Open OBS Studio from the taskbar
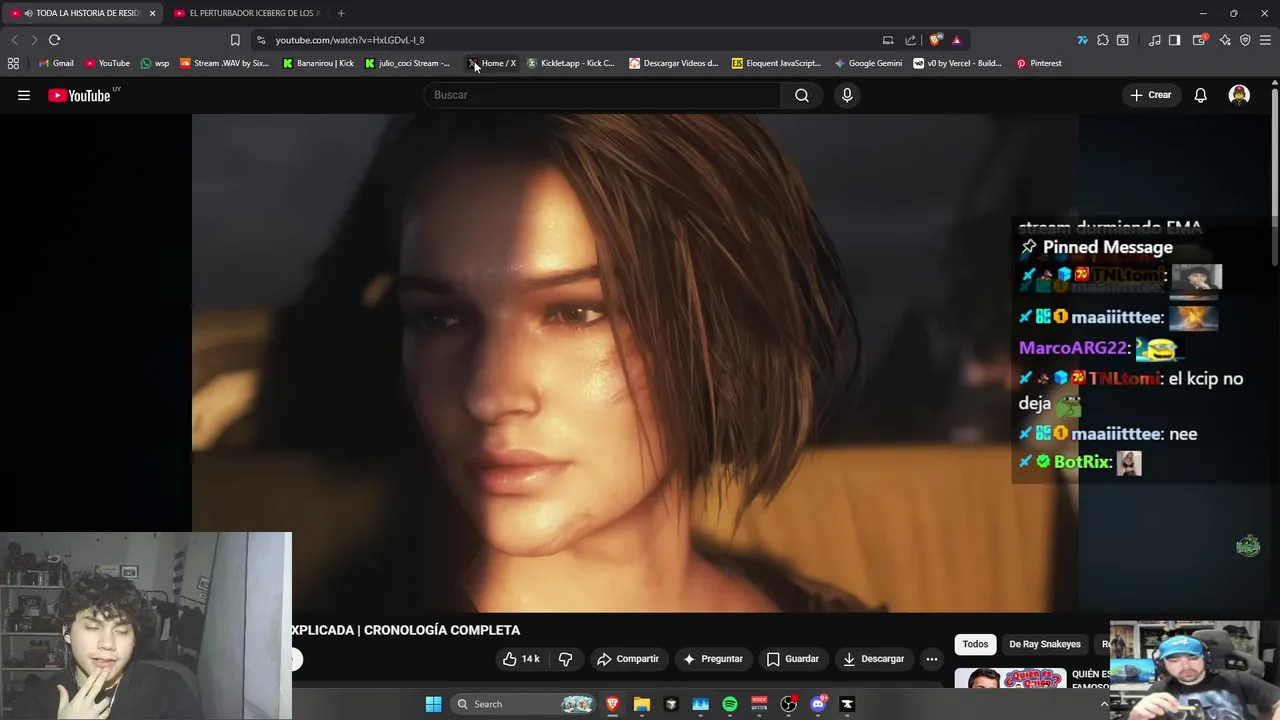The image size is (1280, 720). (x=788, y=704)
